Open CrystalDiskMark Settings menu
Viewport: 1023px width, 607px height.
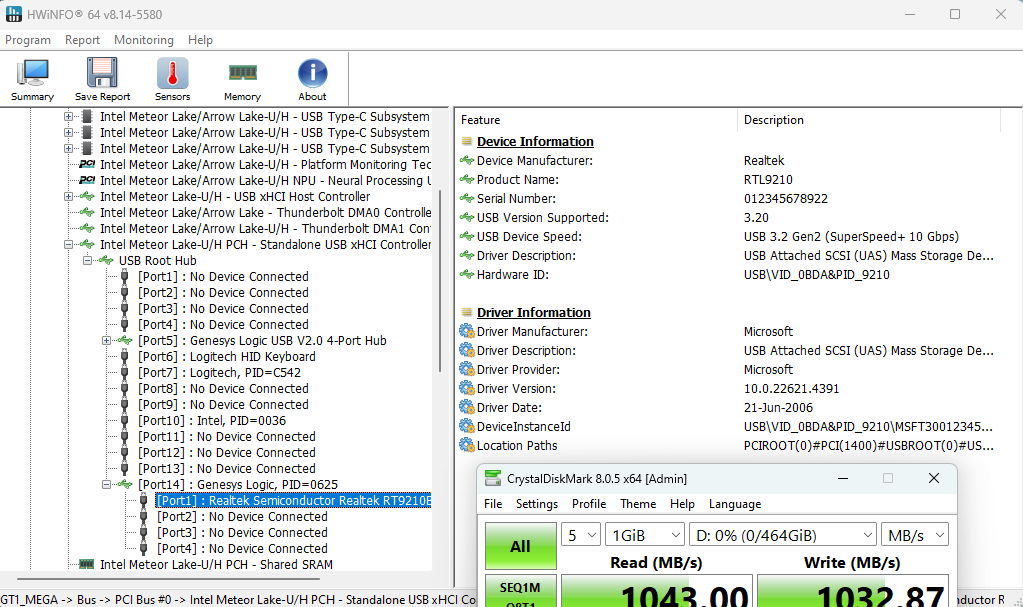[537, 504]
